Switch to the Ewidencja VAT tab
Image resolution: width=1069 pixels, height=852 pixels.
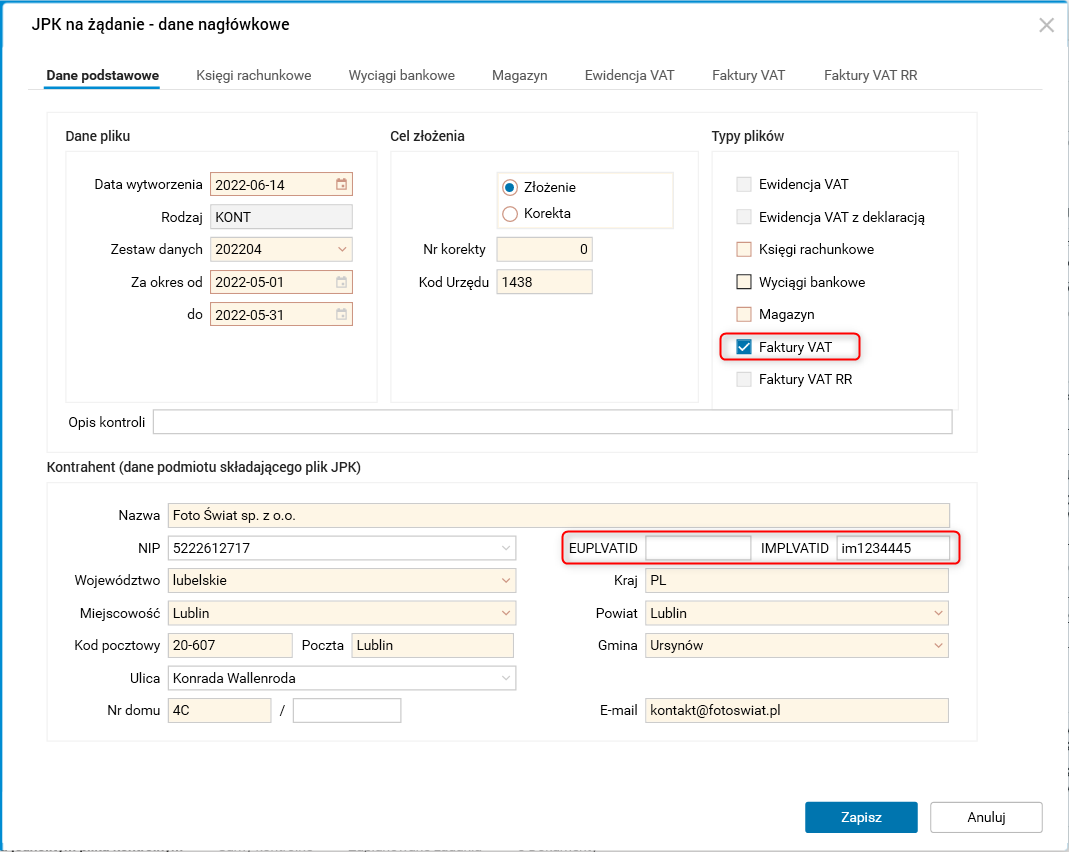point(629,75)
